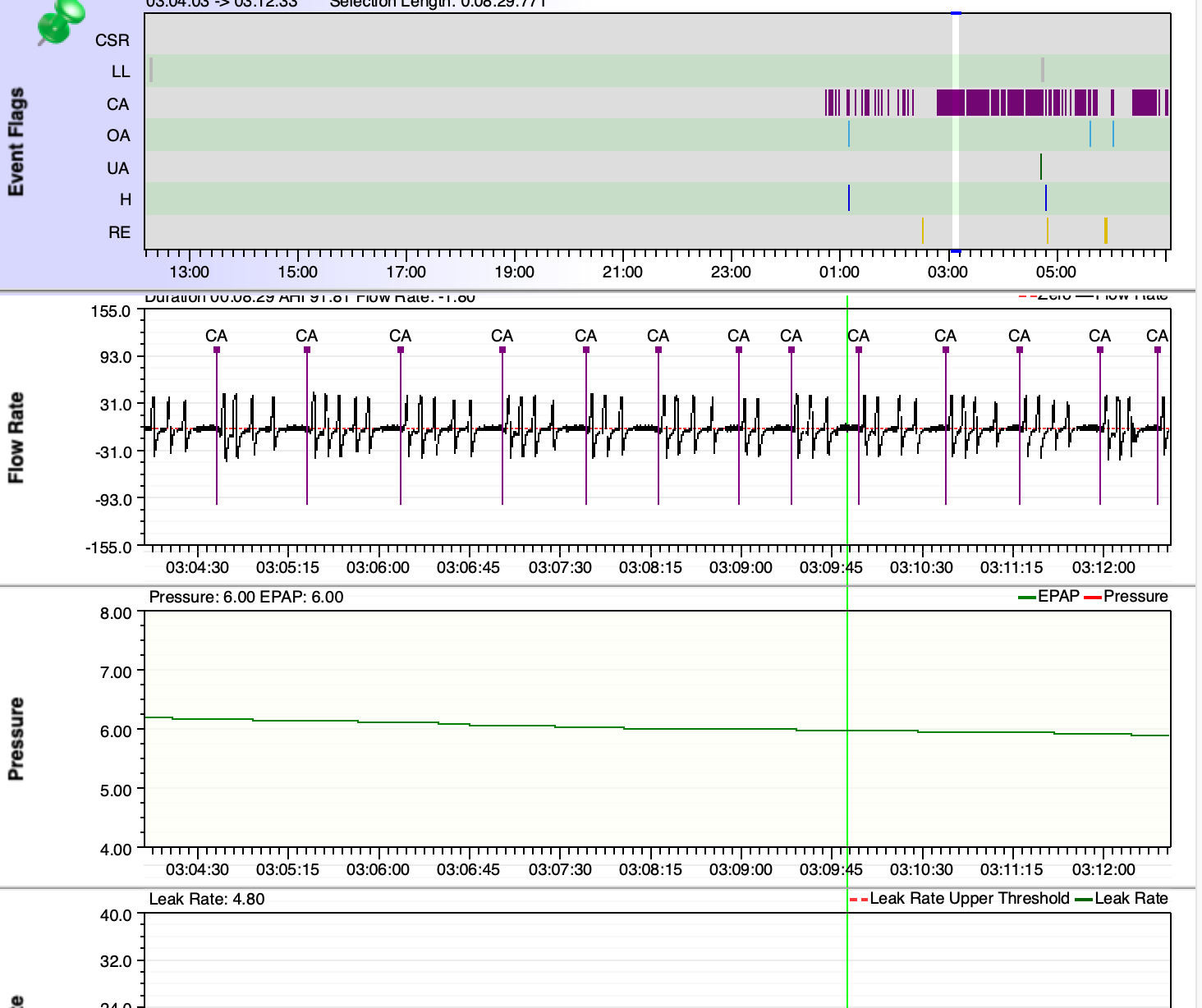Click the gray LL flag just before 05:00
This screenshot has width=1202, height=1008.
tap(1042, 70)
